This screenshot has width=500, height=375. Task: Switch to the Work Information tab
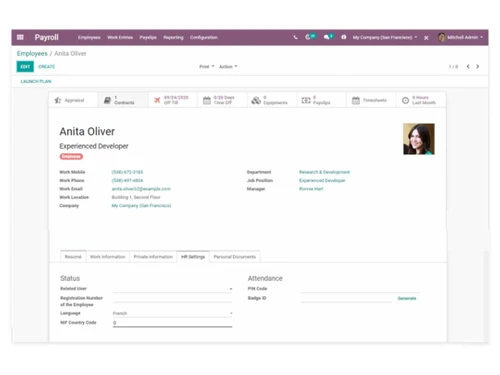pyautogui.click(x=107, y=257)
